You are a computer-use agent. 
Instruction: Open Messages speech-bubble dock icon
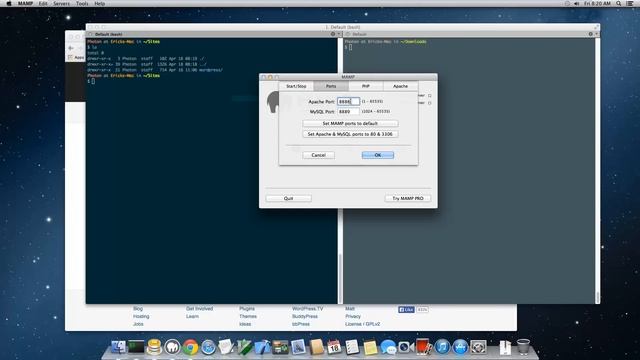(388, 347)
